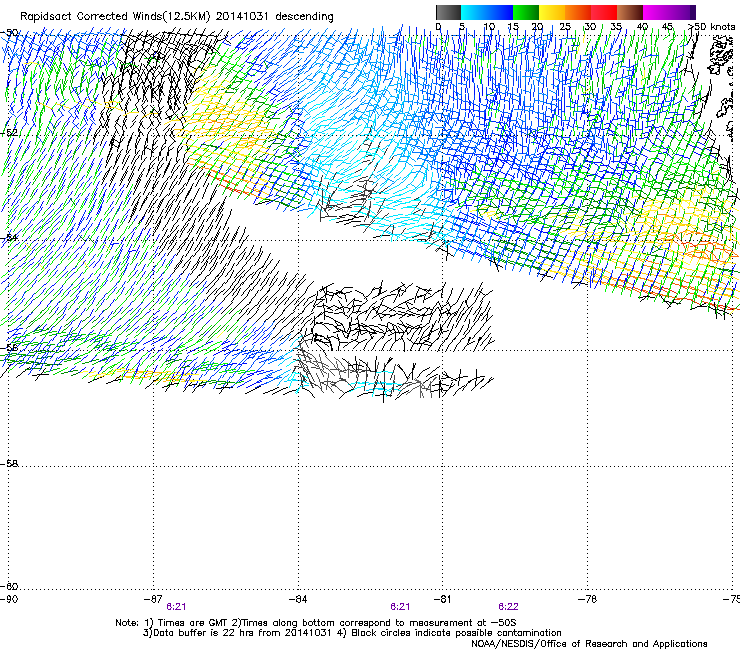Click the '-54' latitude axis label

click(9, 237)
